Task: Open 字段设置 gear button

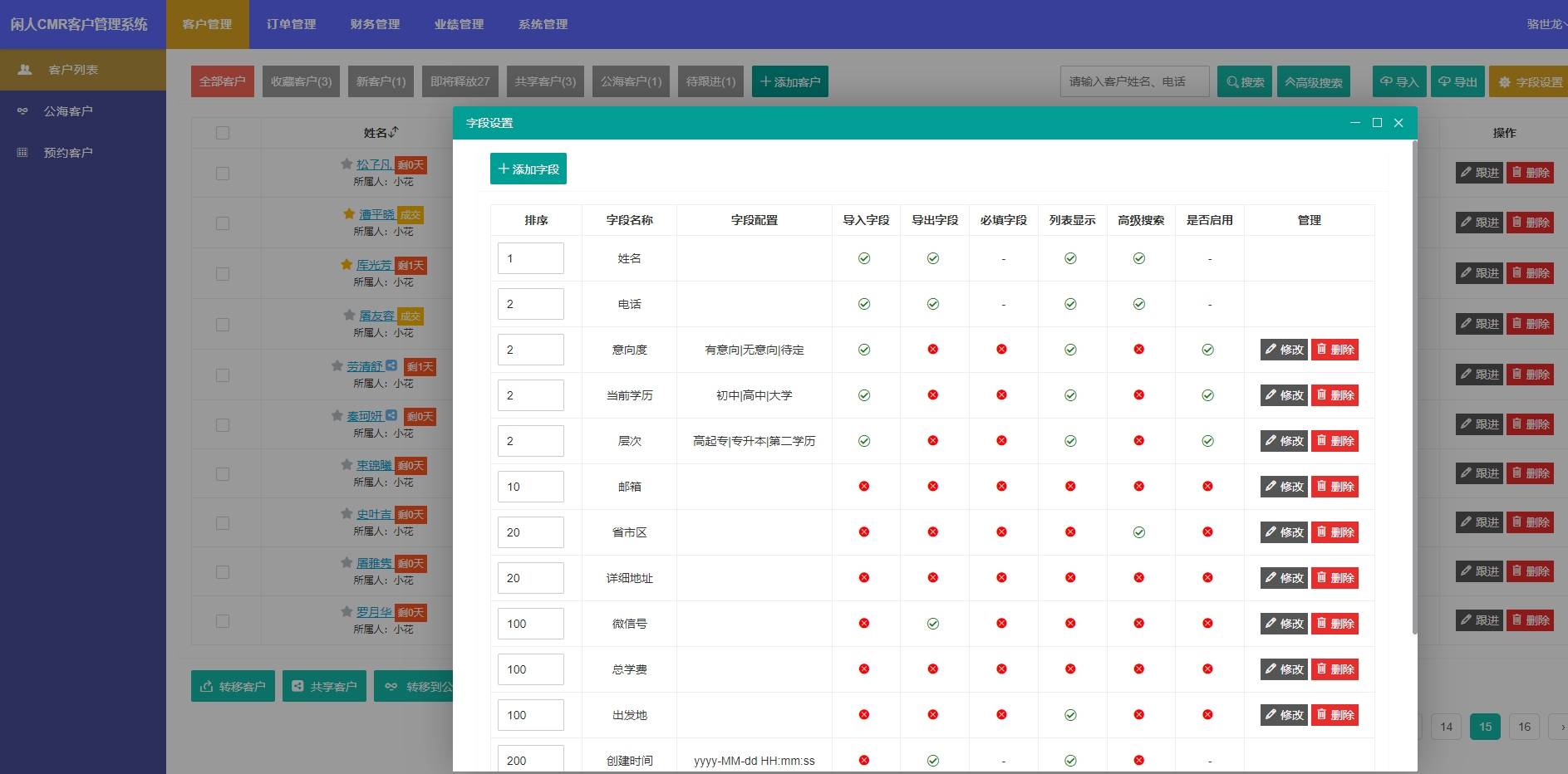Action: coord(1529,81)
